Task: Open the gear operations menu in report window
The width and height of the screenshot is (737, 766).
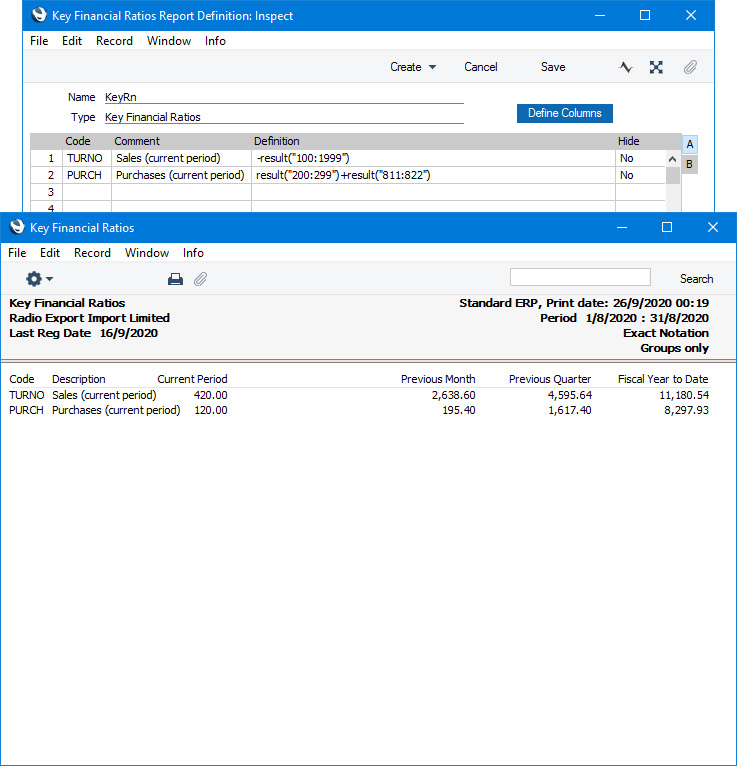Action: coord(39,279)
